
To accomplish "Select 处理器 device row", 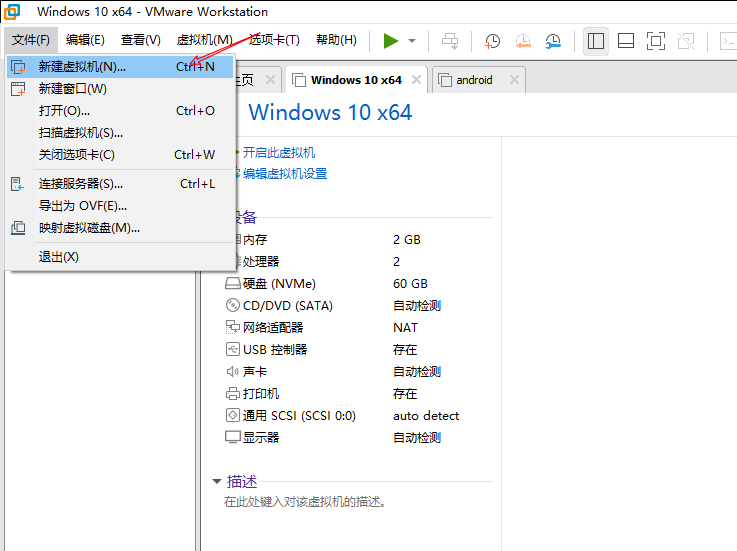I will click(x=357, y=262).
